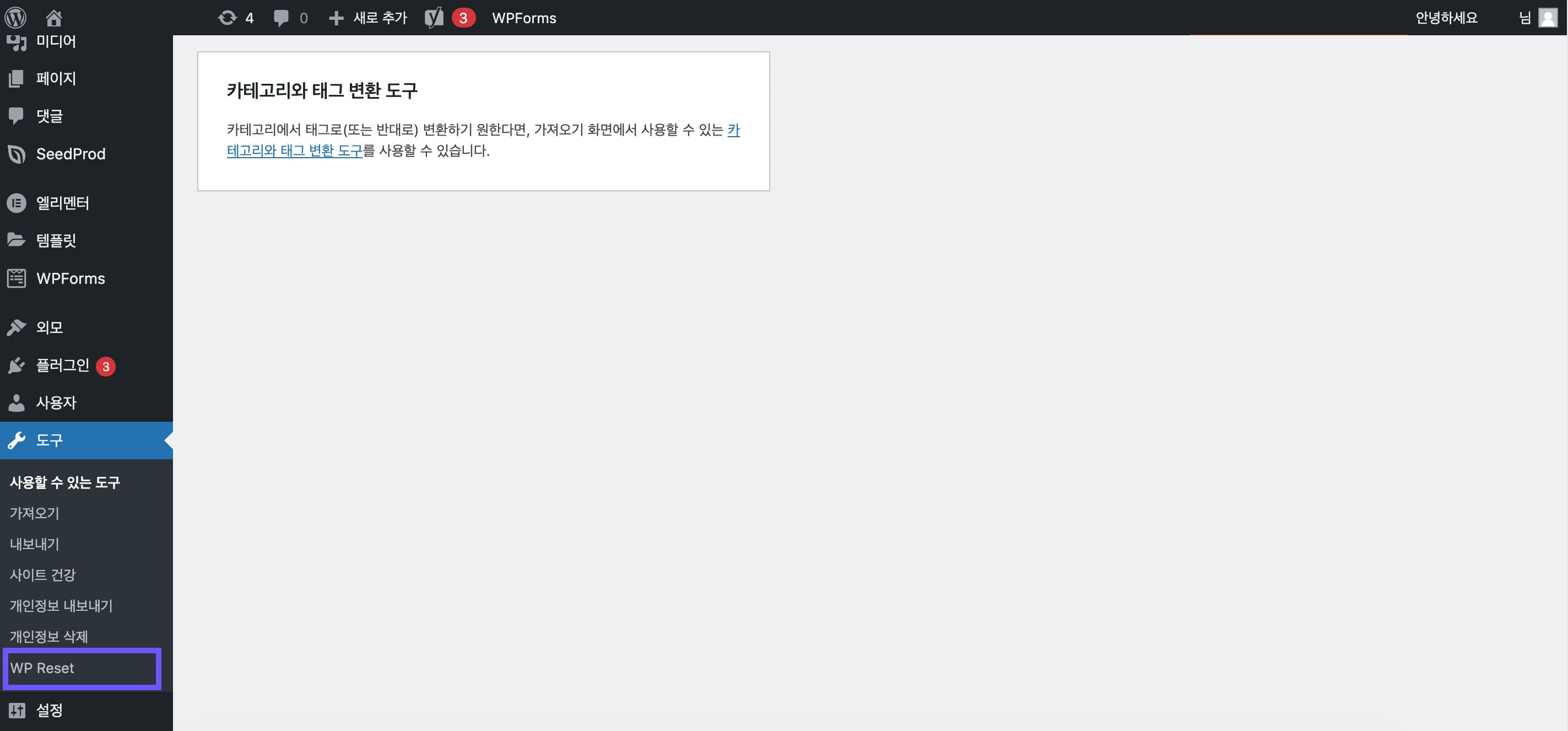The image size is (1568, 731).
Task: Open SeedProd from sidebar
Action: (x=71, y=153)
